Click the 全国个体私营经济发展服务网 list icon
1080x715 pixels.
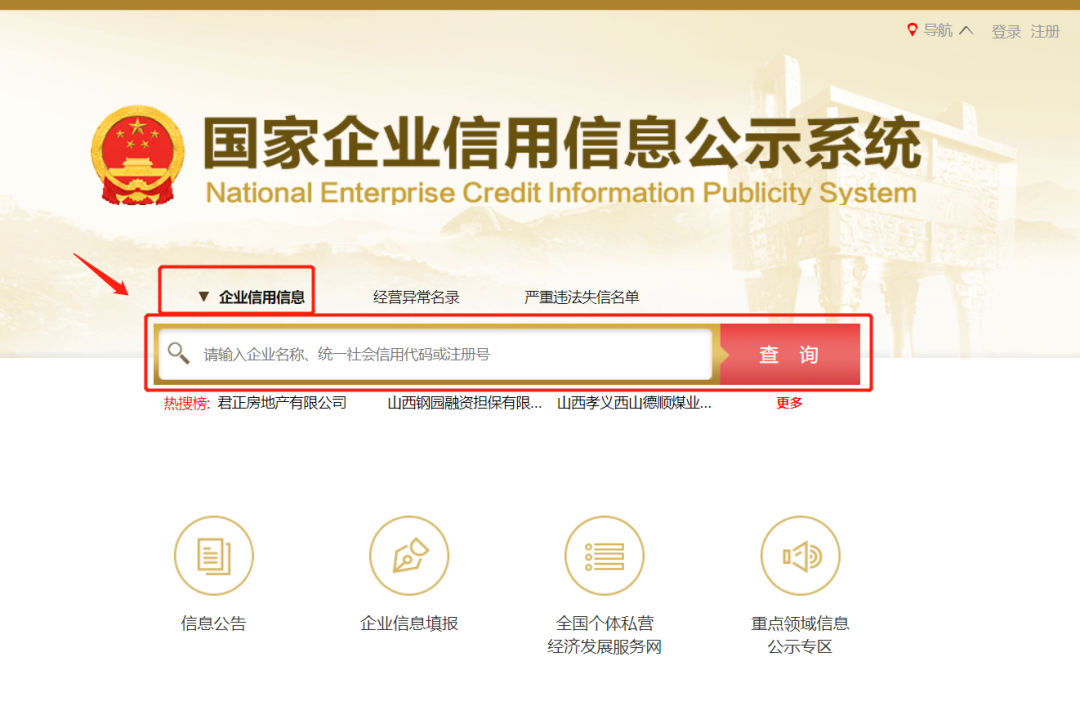click(605, 555)
